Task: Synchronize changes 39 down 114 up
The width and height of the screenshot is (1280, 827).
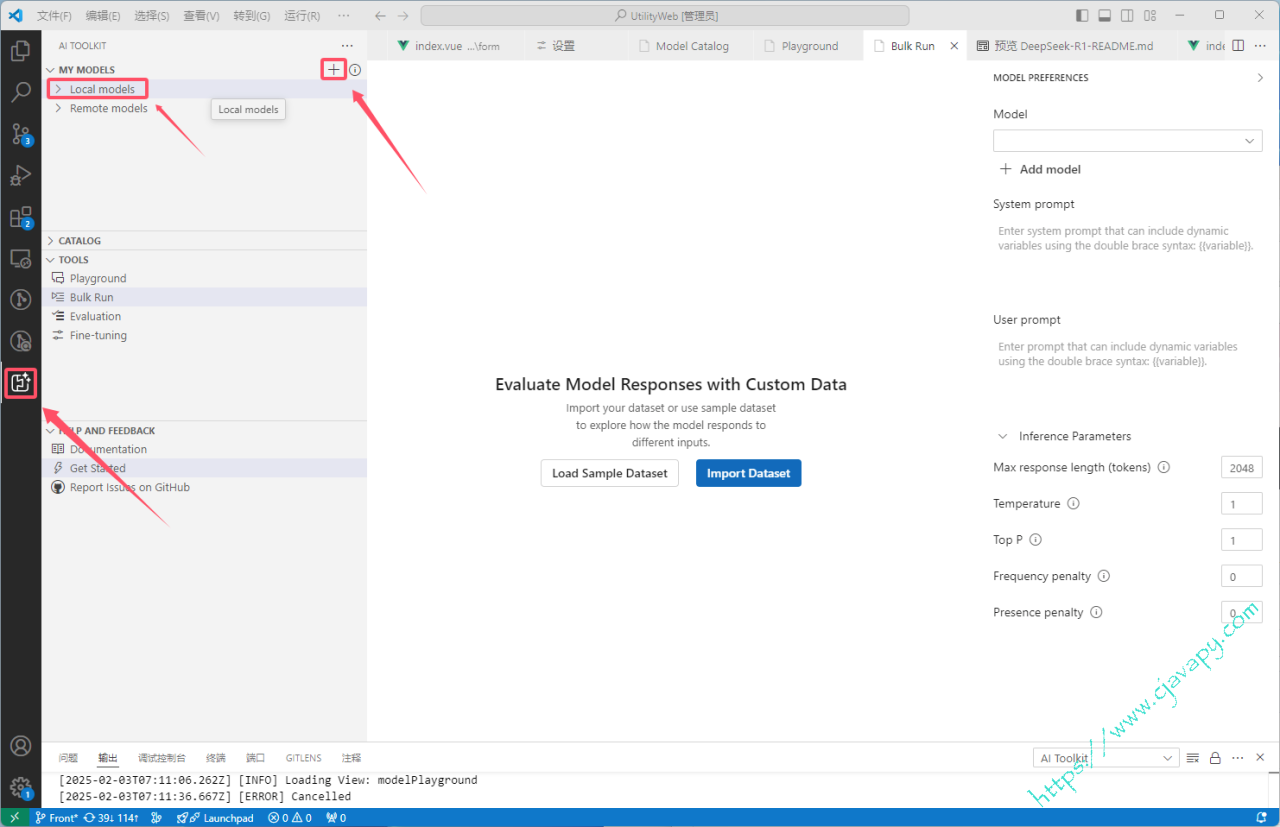Action: click(112, 818)
